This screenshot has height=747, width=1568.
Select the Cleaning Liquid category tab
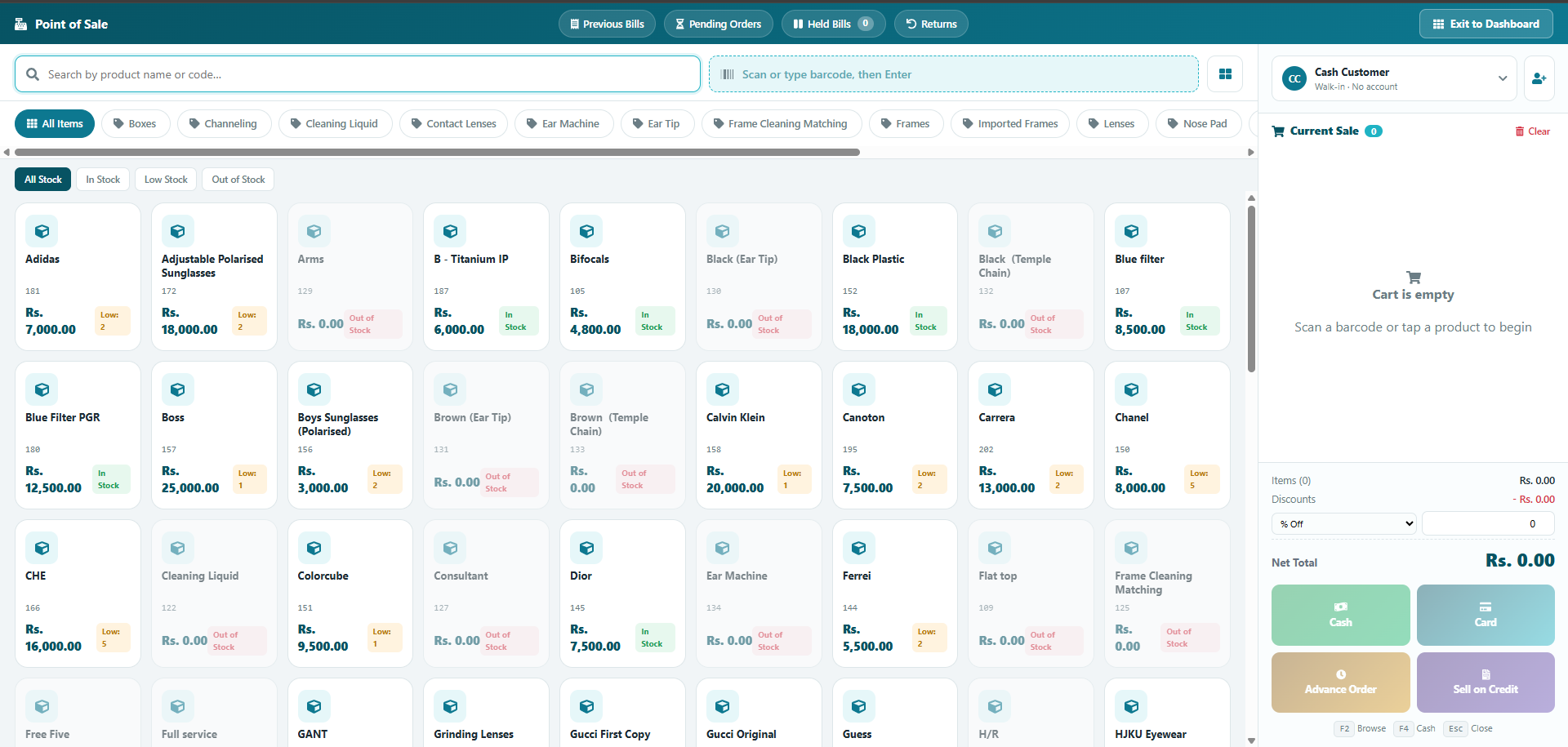(x=335, y=124)
